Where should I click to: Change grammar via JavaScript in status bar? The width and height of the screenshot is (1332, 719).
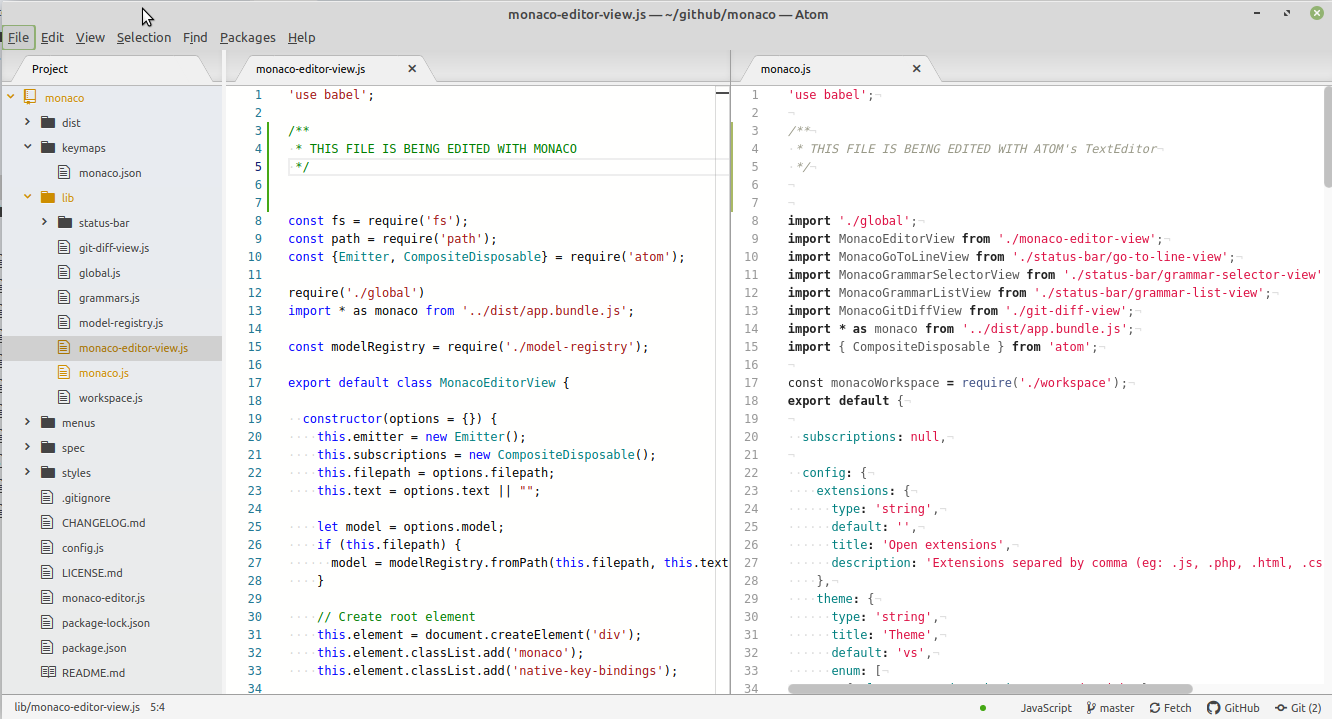point(1046,707)
